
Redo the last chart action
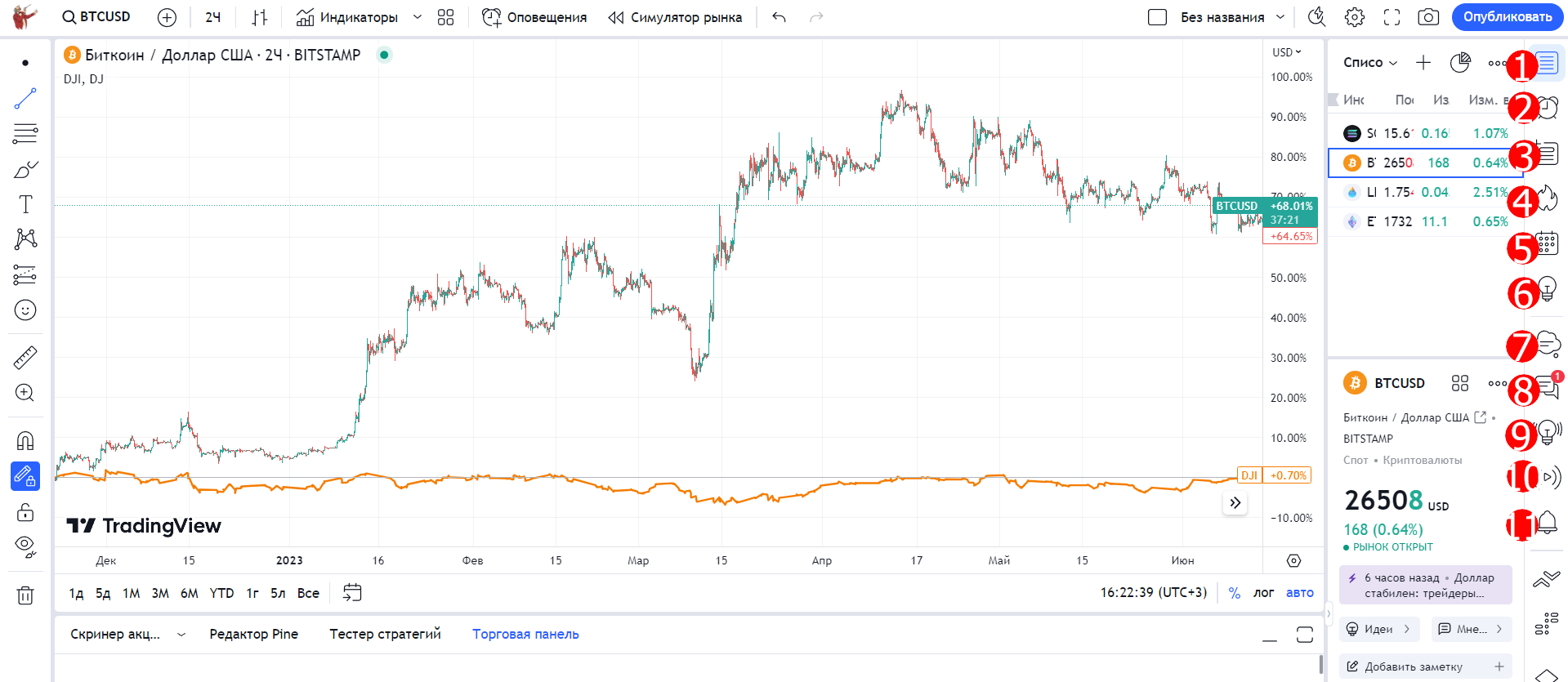[815, 17]
